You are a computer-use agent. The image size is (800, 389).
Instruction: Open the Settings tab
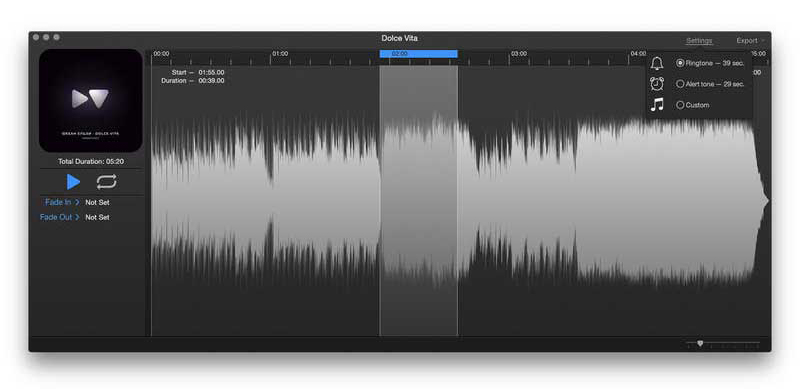coord(699,40)
